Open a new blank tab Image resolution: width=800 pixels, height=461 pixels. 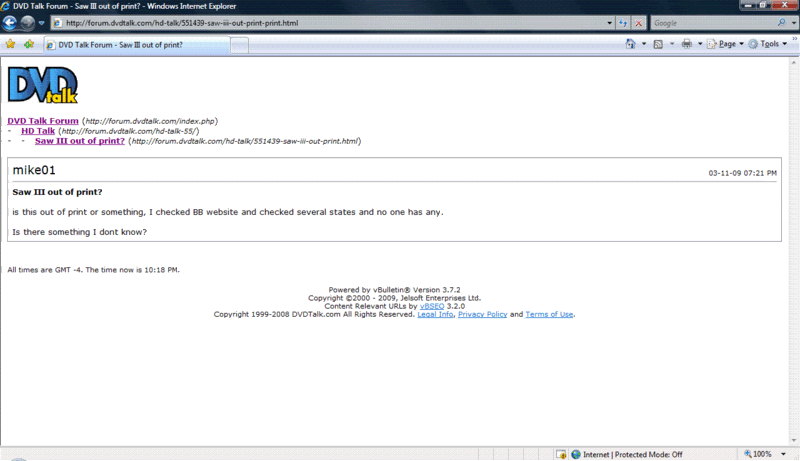[x=240, y=44]
